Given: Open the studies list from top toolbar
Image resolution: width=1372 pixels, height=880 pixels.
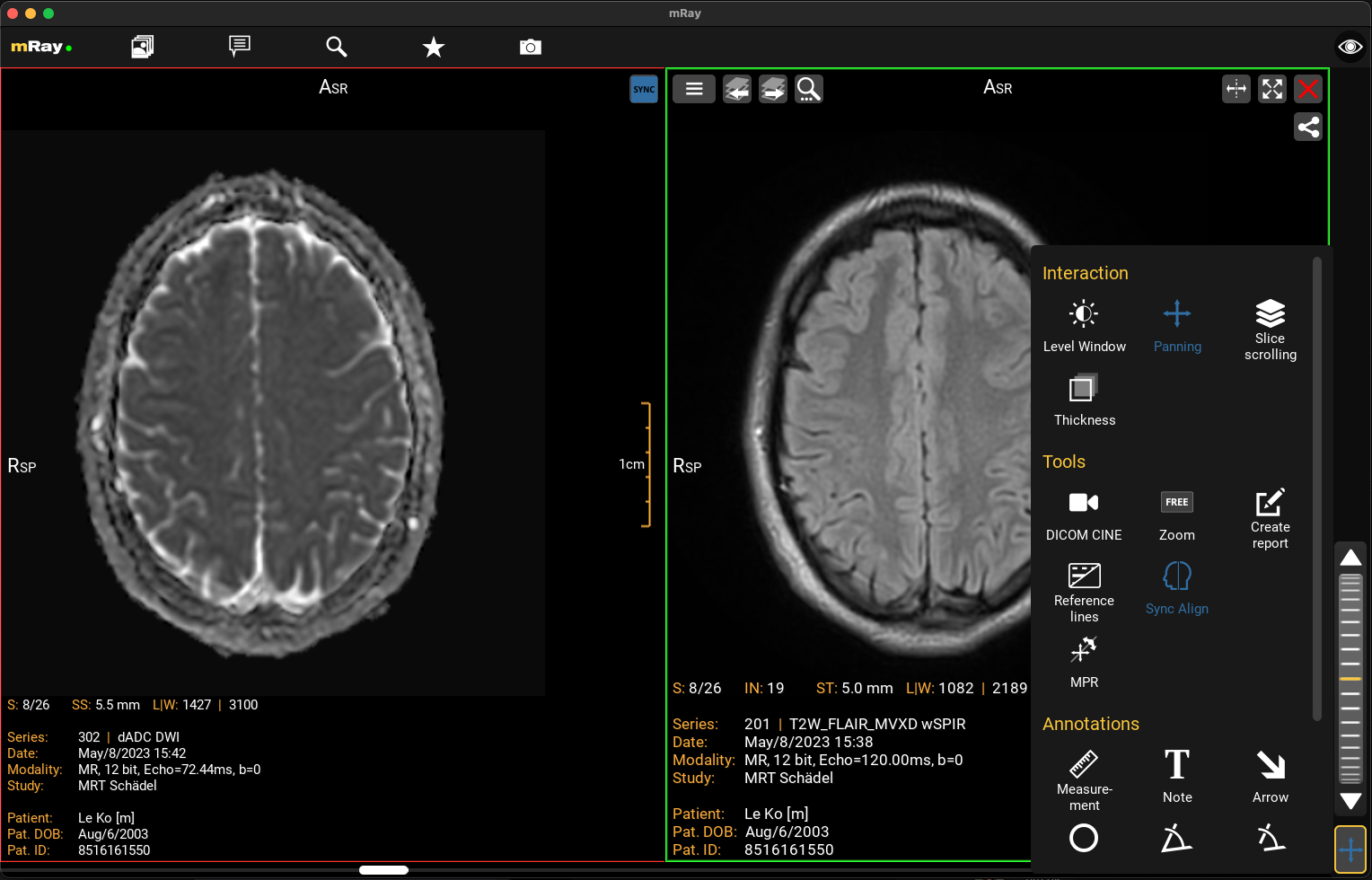Looking at the screenshot, I should pyautogui.click(x=143, y=47).
